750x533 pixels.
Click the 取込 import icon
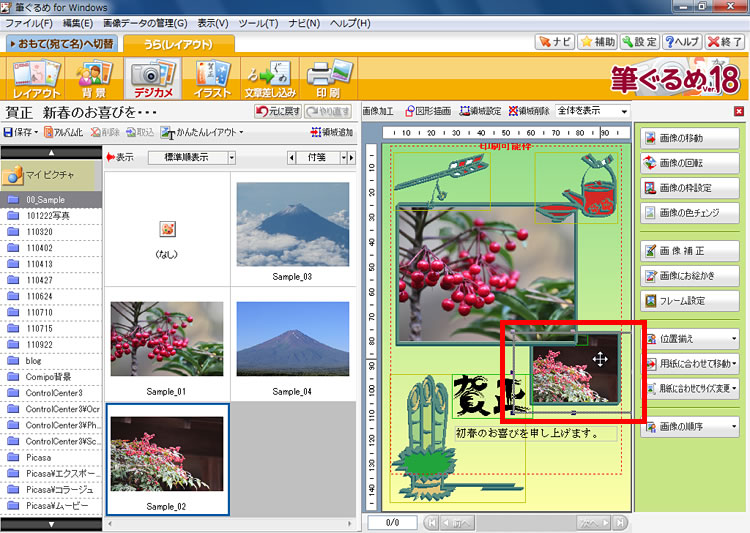click(x=140, y=132)
